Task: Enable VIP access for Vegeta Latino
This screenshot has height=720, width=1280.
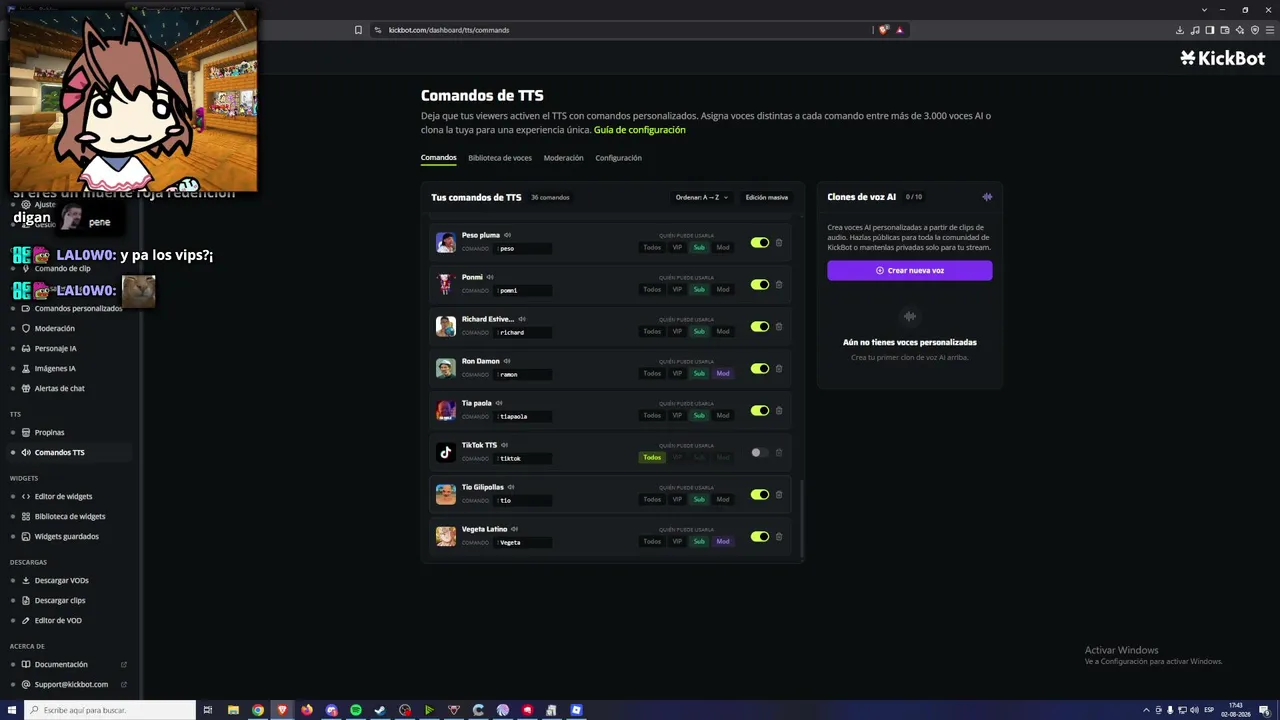Action: [677, 541]
